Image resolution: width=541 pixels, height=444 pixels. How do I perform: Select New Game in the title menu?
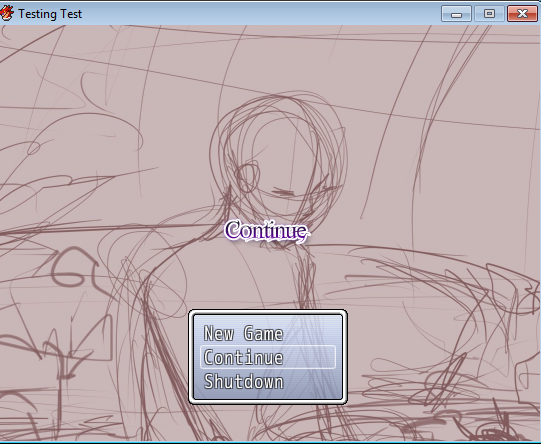[243, 334]
